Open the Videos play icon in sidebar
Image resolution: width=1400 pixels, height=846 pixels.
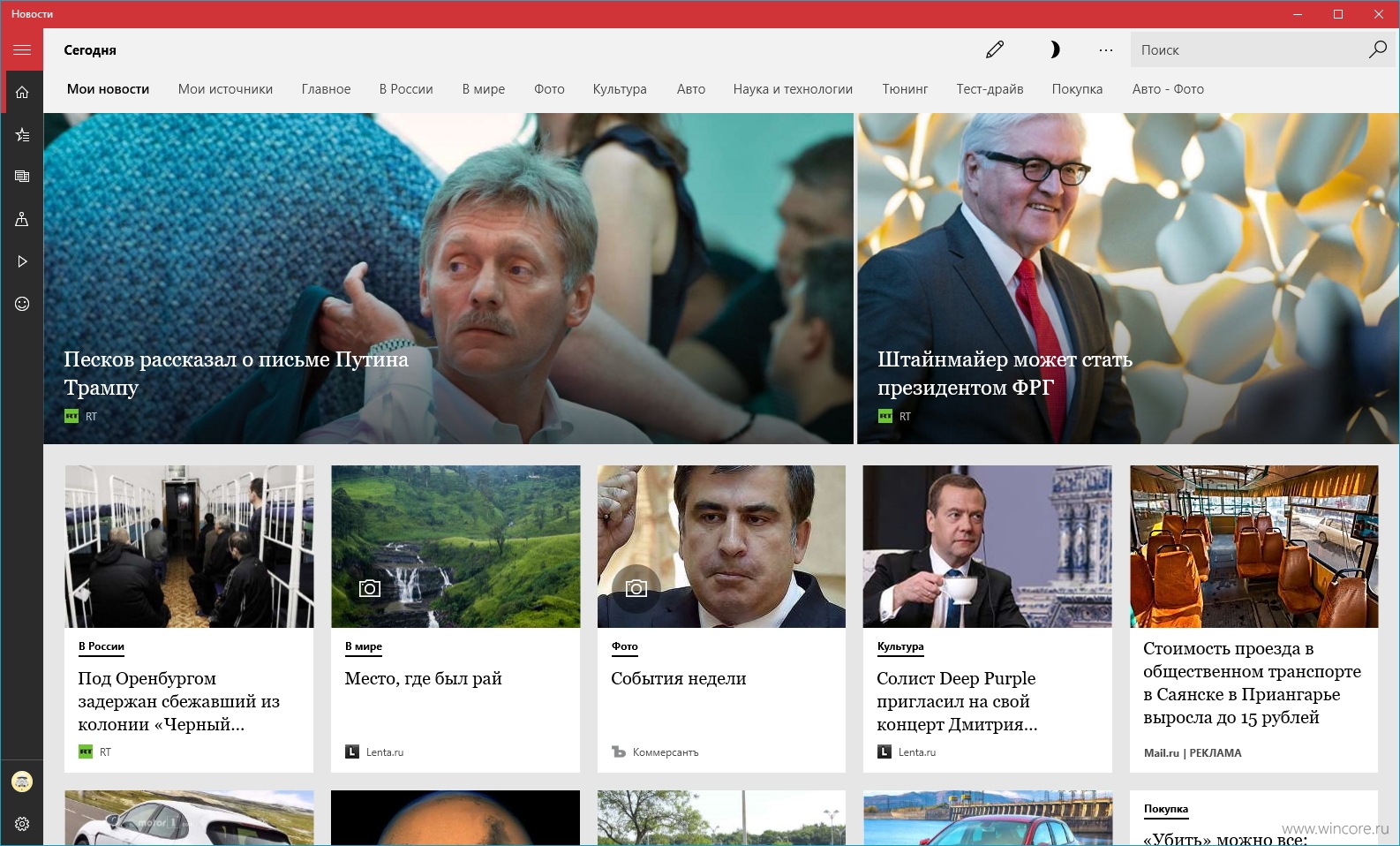click(22, 261)
